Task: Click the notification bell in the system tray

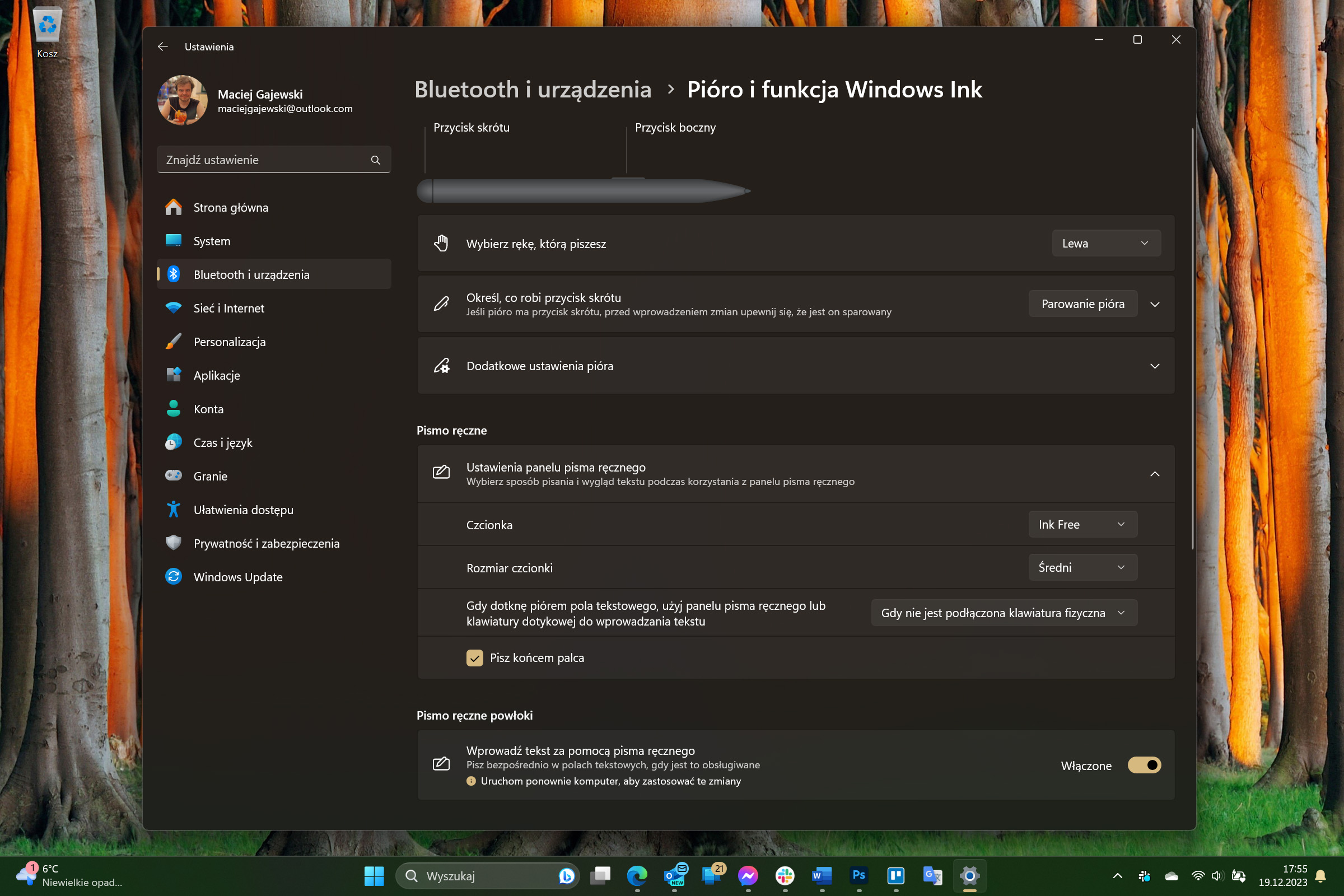Action: click(x=1320, y=876)
